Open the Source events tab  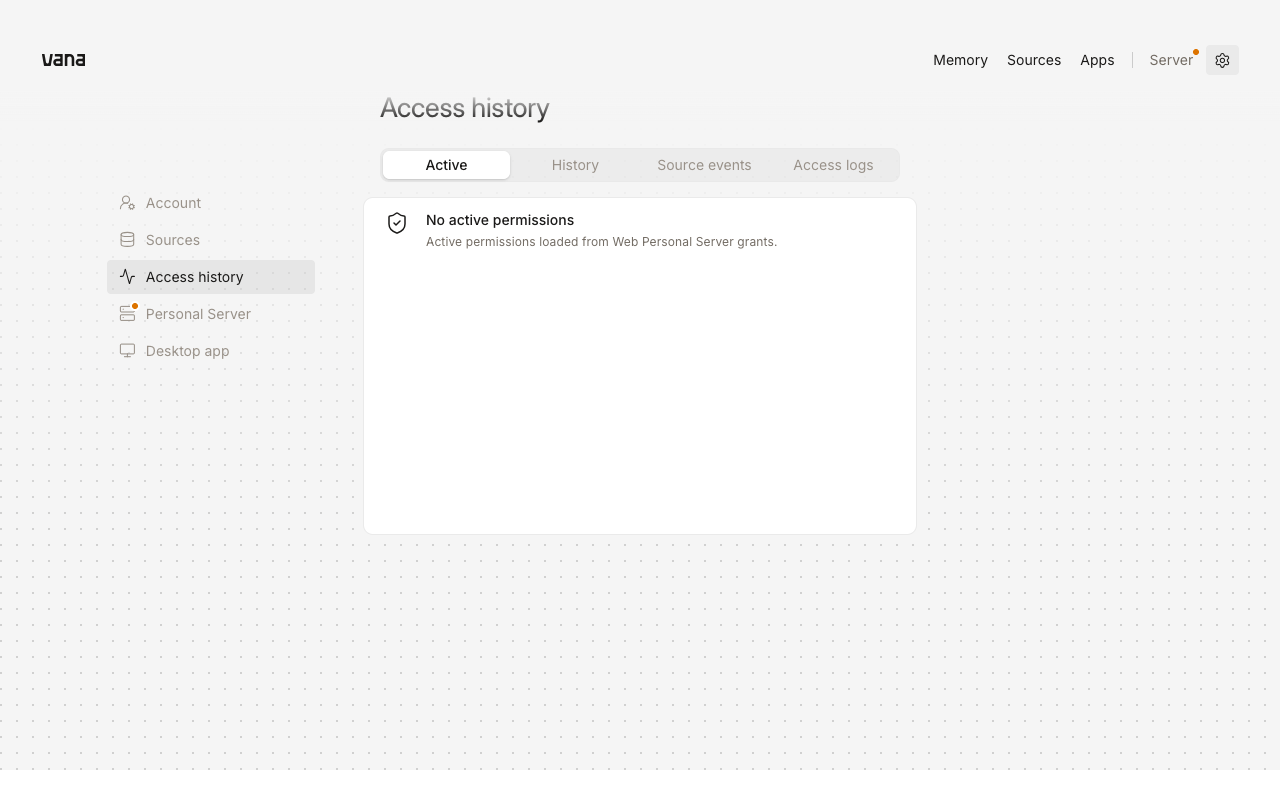[704, 165]
